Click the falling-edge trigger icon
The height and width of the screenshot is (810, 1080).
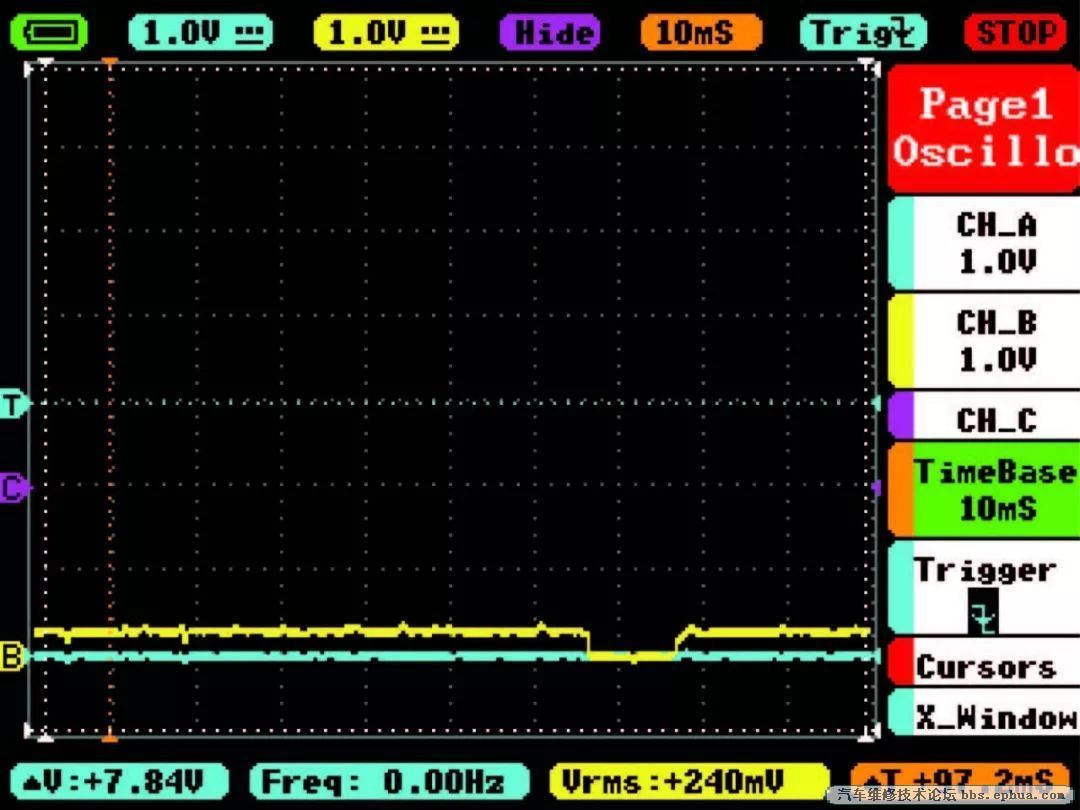pos(983,612)
